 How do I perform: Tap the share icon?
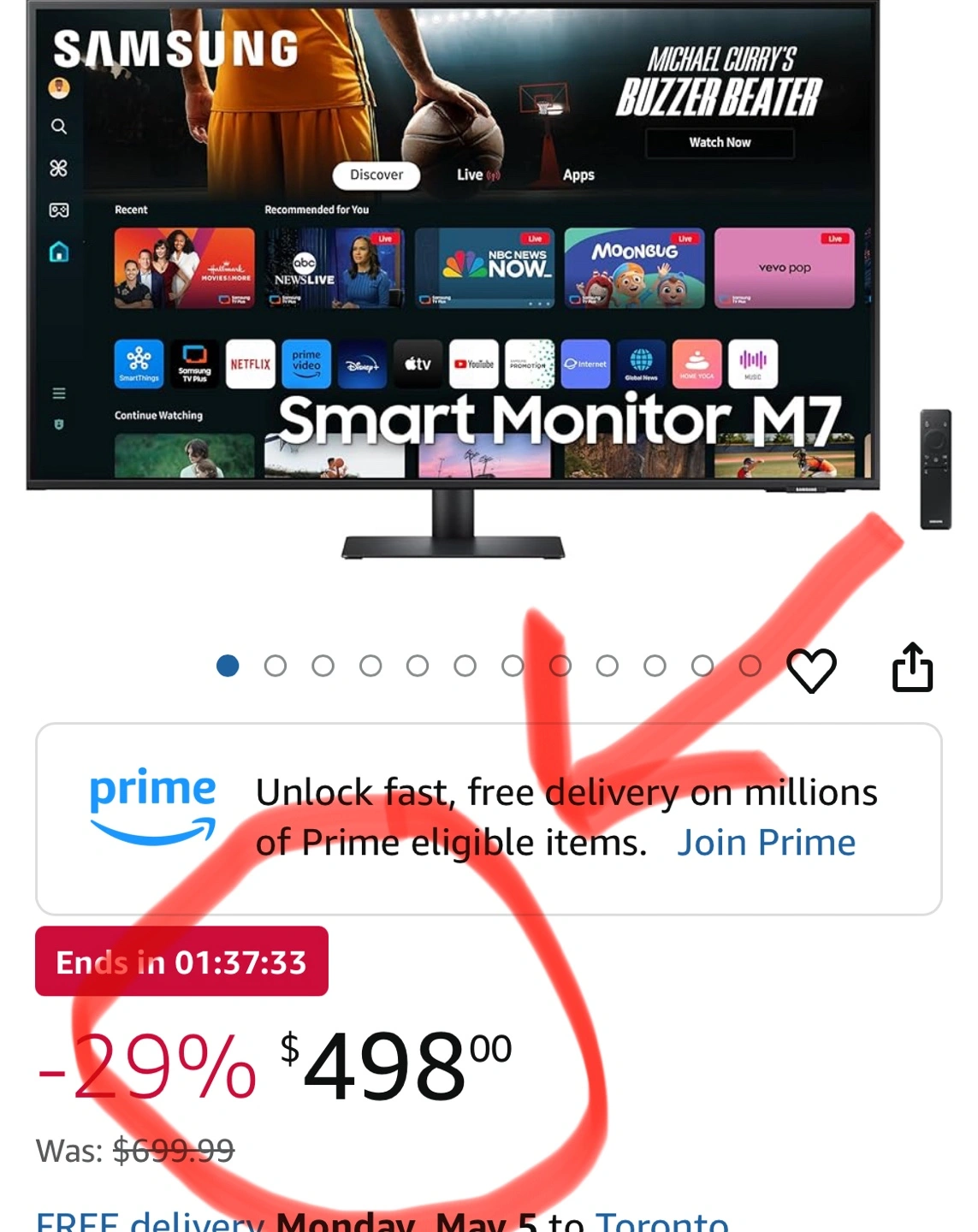[x=912, y=667]
